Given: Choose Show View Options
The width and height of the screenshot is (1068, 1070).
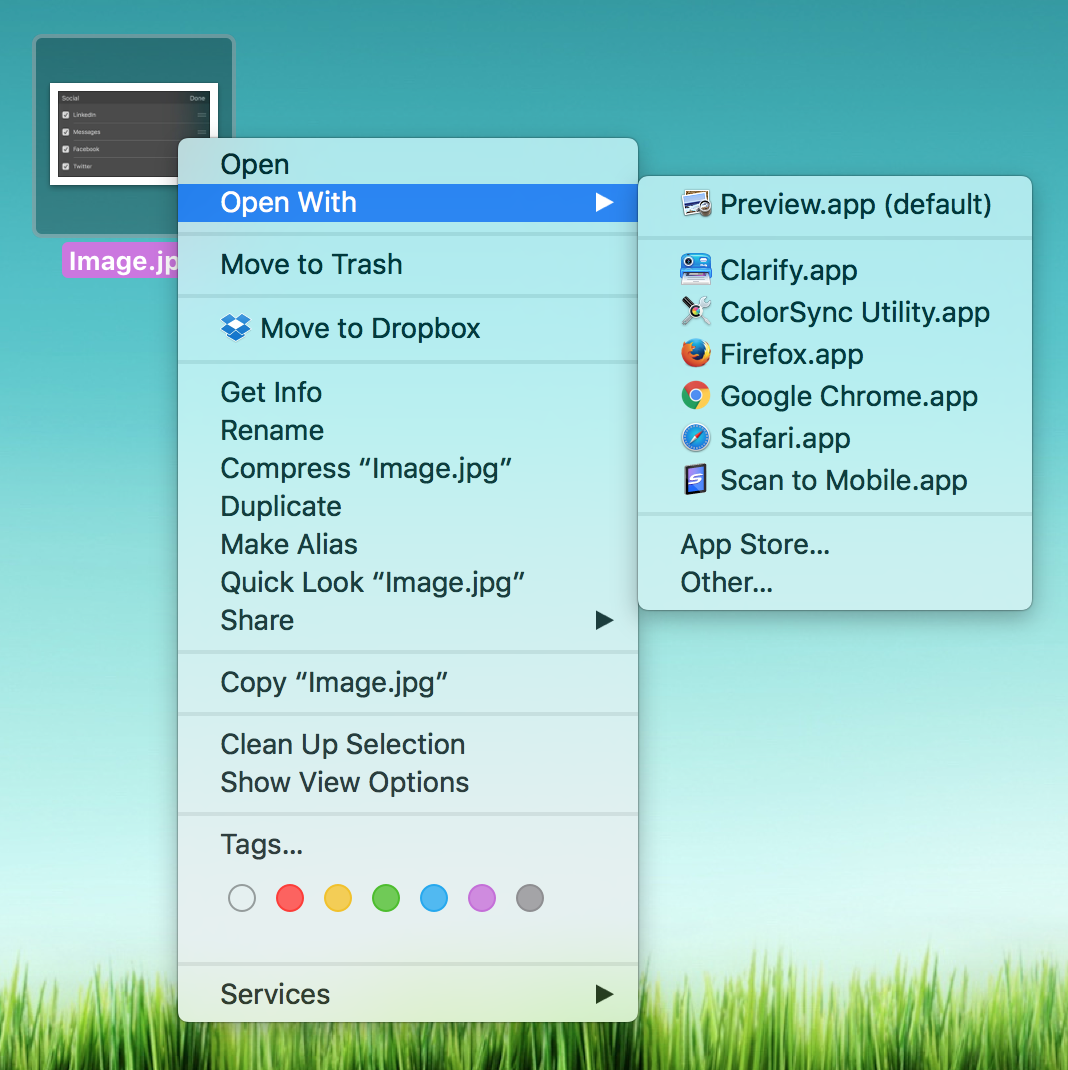Looking at the screenshot, I should tap(407, 783).
